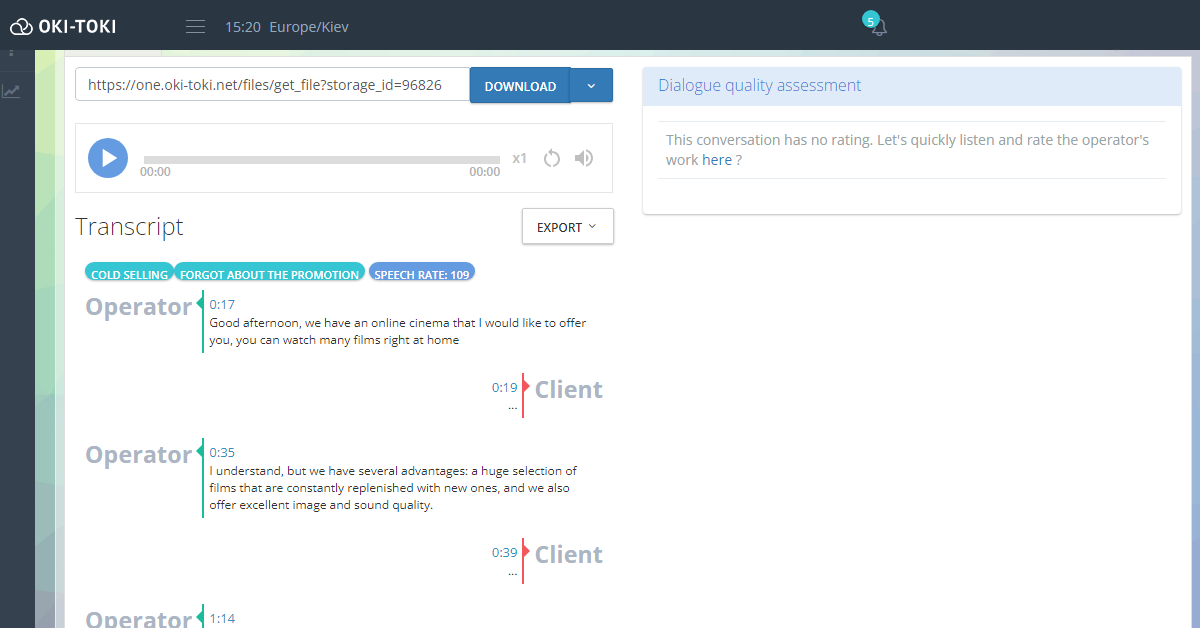The width and height of the screenshot is (1200, 628).
Task: Click the Speech Rate: 109 tag
Action: point(421,274)
